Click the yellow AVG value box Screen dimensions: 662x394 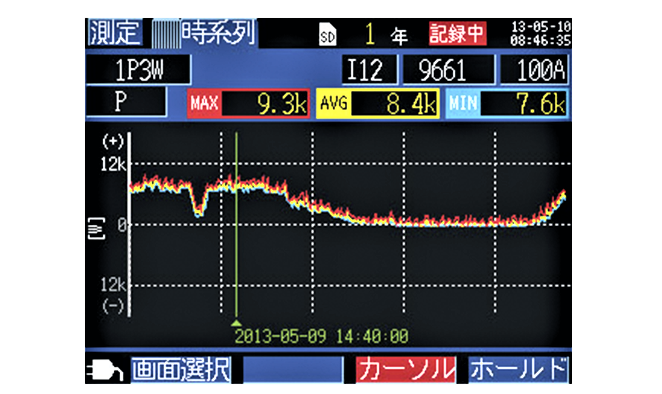(x=378, y=103)
